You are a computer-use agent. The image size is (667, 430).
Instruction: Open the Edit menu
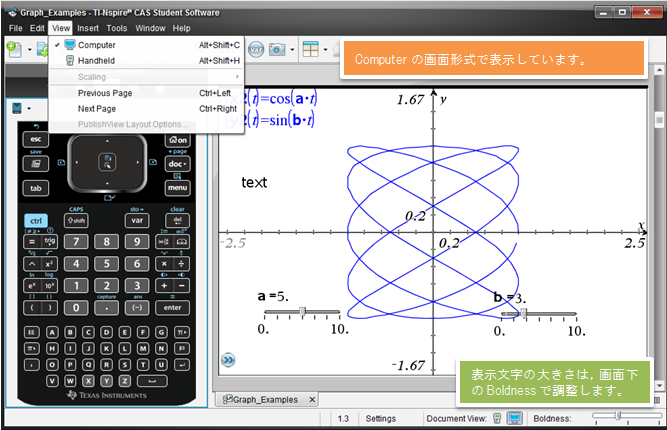(x=37, y=28)
